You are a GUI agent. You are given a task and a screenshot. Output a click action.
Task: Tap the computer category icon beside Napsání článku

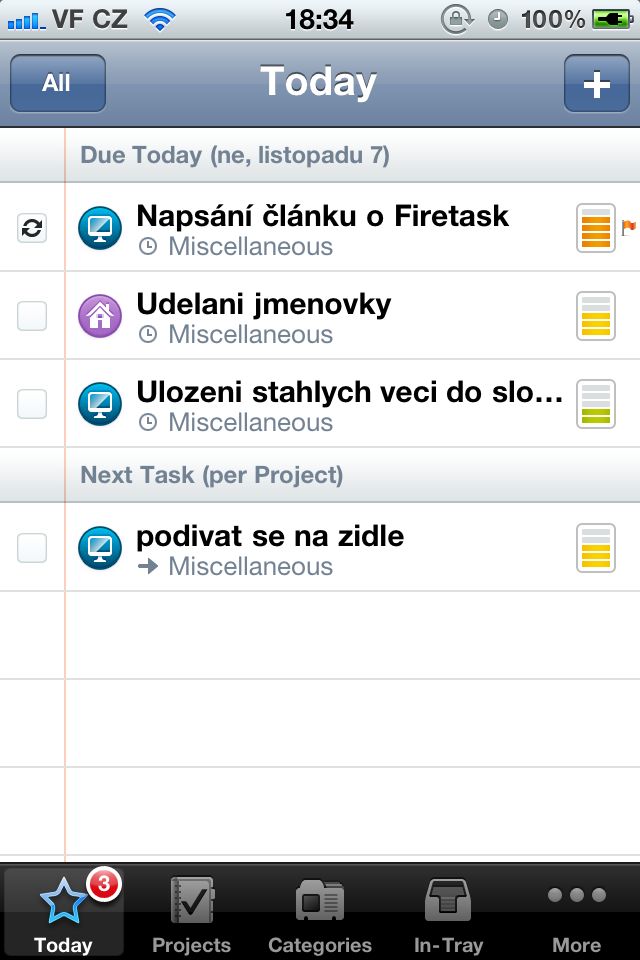(x=98, y=228)
